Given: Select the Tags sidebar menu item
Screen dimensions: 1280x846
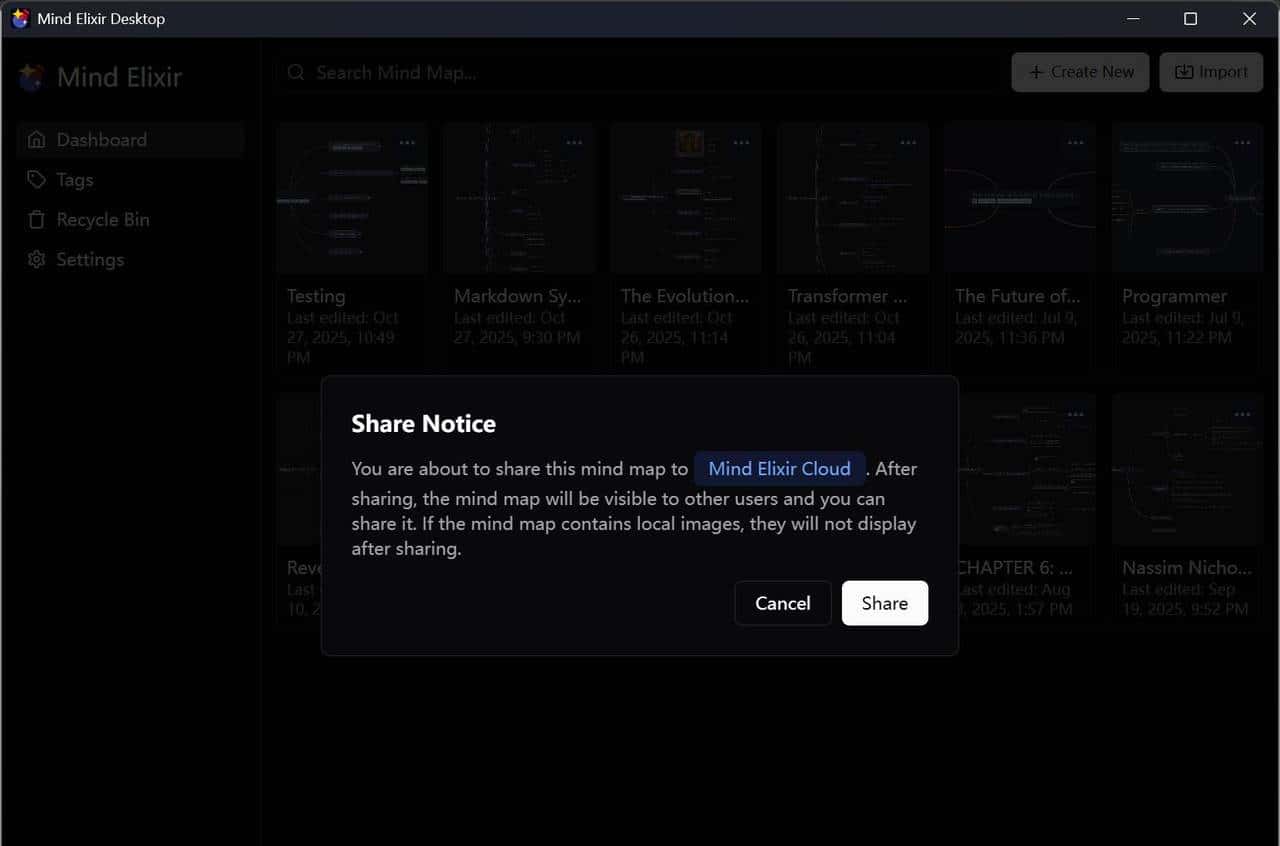Looking at the screenshot, I should [x=75, y=180].
